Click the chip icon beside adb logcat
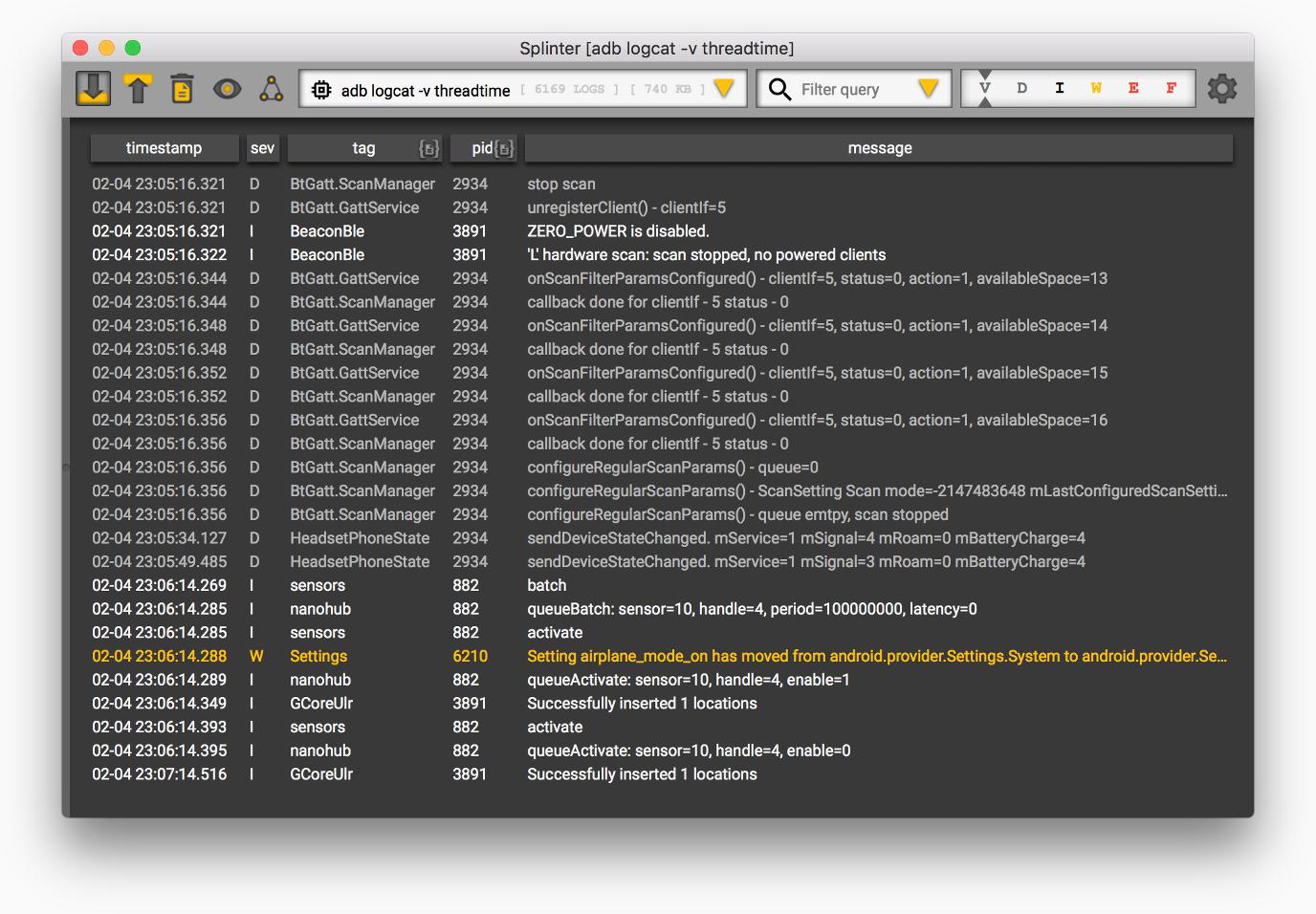The image size is (1316, 914). tap(321, 90)
